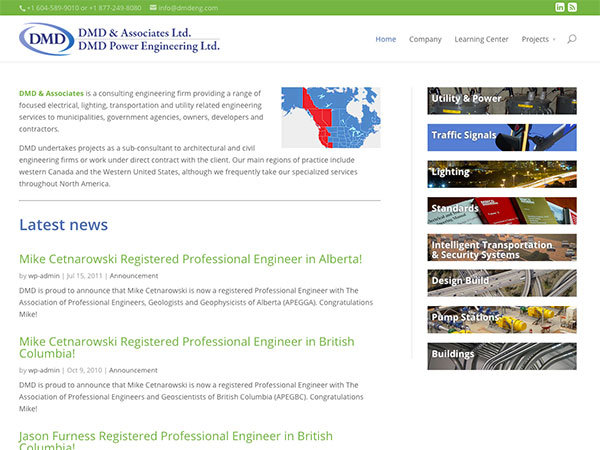Open the Buildings banner
This screenshot has width=600, height=450.
[502, 356]
